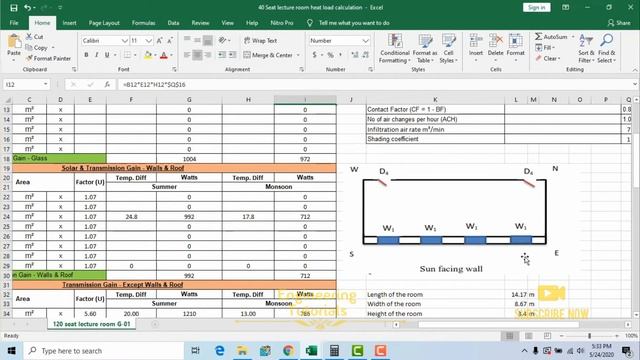Click Tell me what you want to do
The width and height of the screenshot is (640, 360).
[354, 23]
